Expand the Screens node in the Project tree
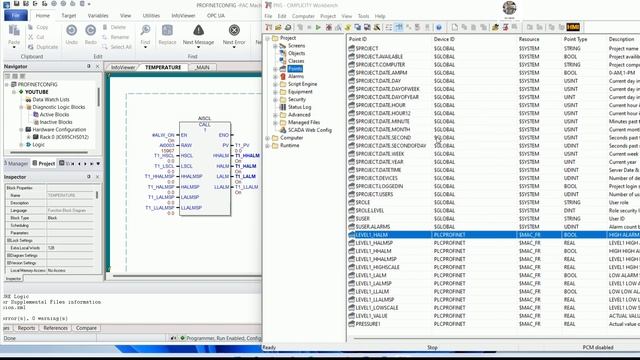640x360 pixels. tap(275, 46)
